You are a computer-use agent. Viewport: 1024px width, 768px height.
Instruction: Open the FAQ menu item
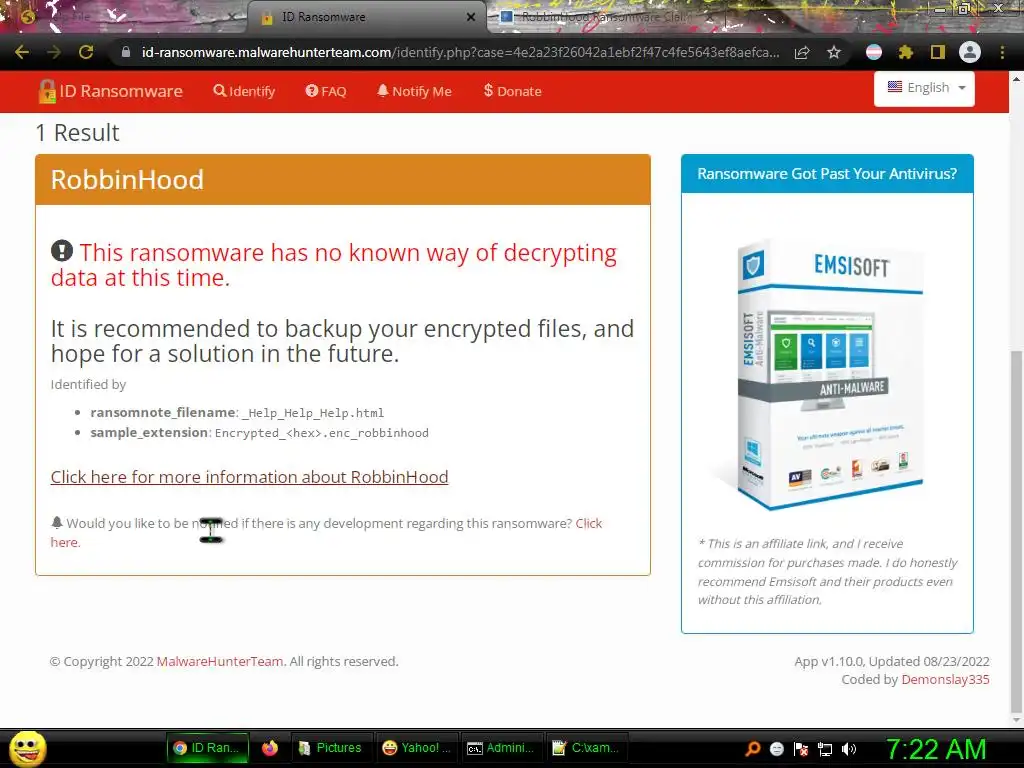[326, 91]
